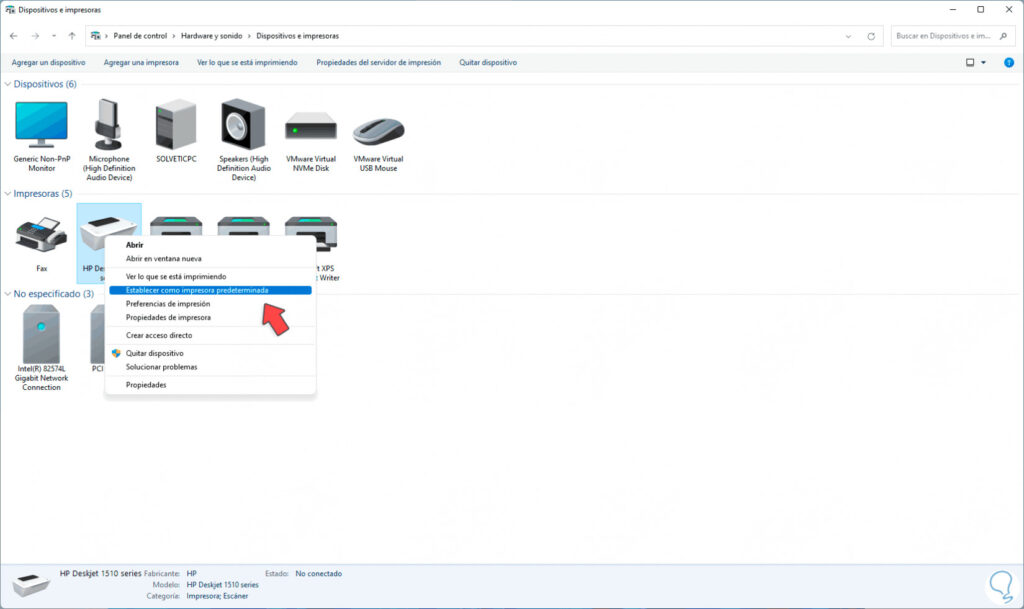1024x609 pixels.
Task: Click toolbar Ver lo que se está imprimiendo
Action: pyautogui.click(x=247, y=63)
